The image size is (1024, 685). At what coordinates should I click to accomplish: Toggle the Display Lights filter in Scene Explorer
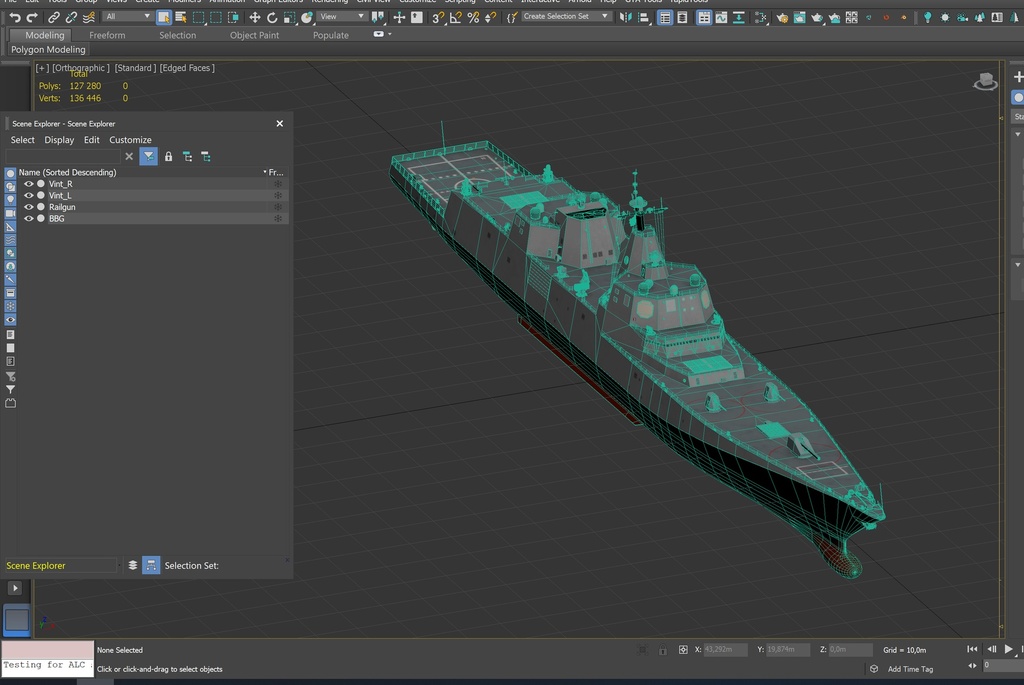pyautogui.click(x=11, y=200)
